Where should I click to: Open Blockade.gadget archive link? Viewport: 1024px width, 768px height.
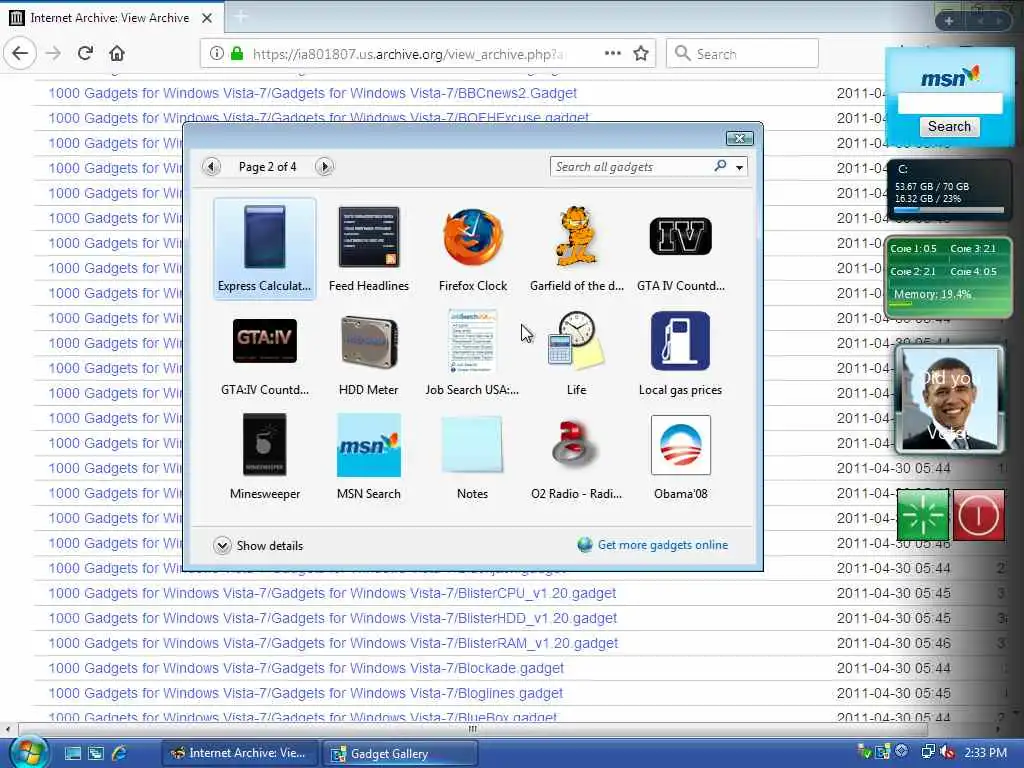(x=306, y=668)
